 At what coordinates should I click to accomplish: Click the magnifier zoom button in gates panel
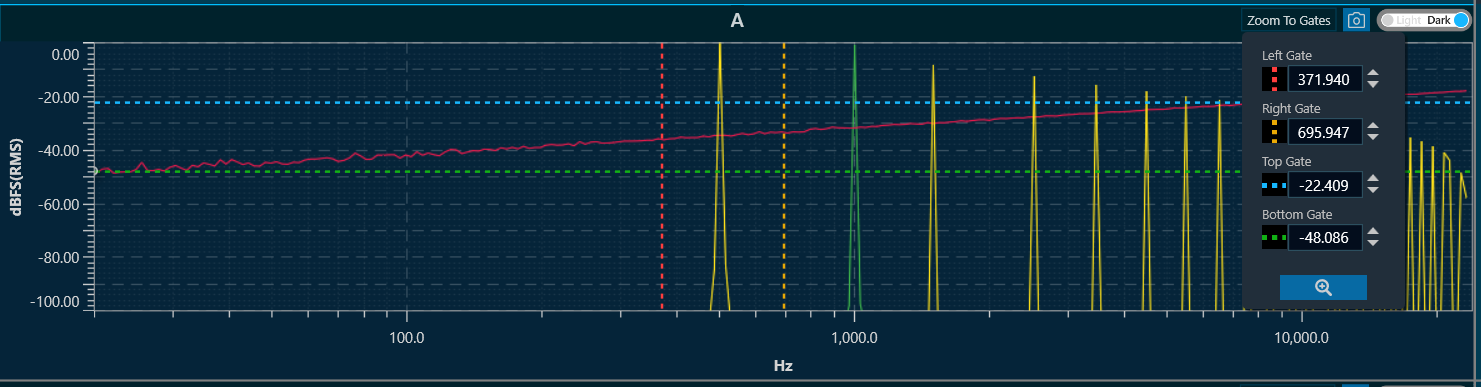pyautogui.click(x=1323, y=287)
